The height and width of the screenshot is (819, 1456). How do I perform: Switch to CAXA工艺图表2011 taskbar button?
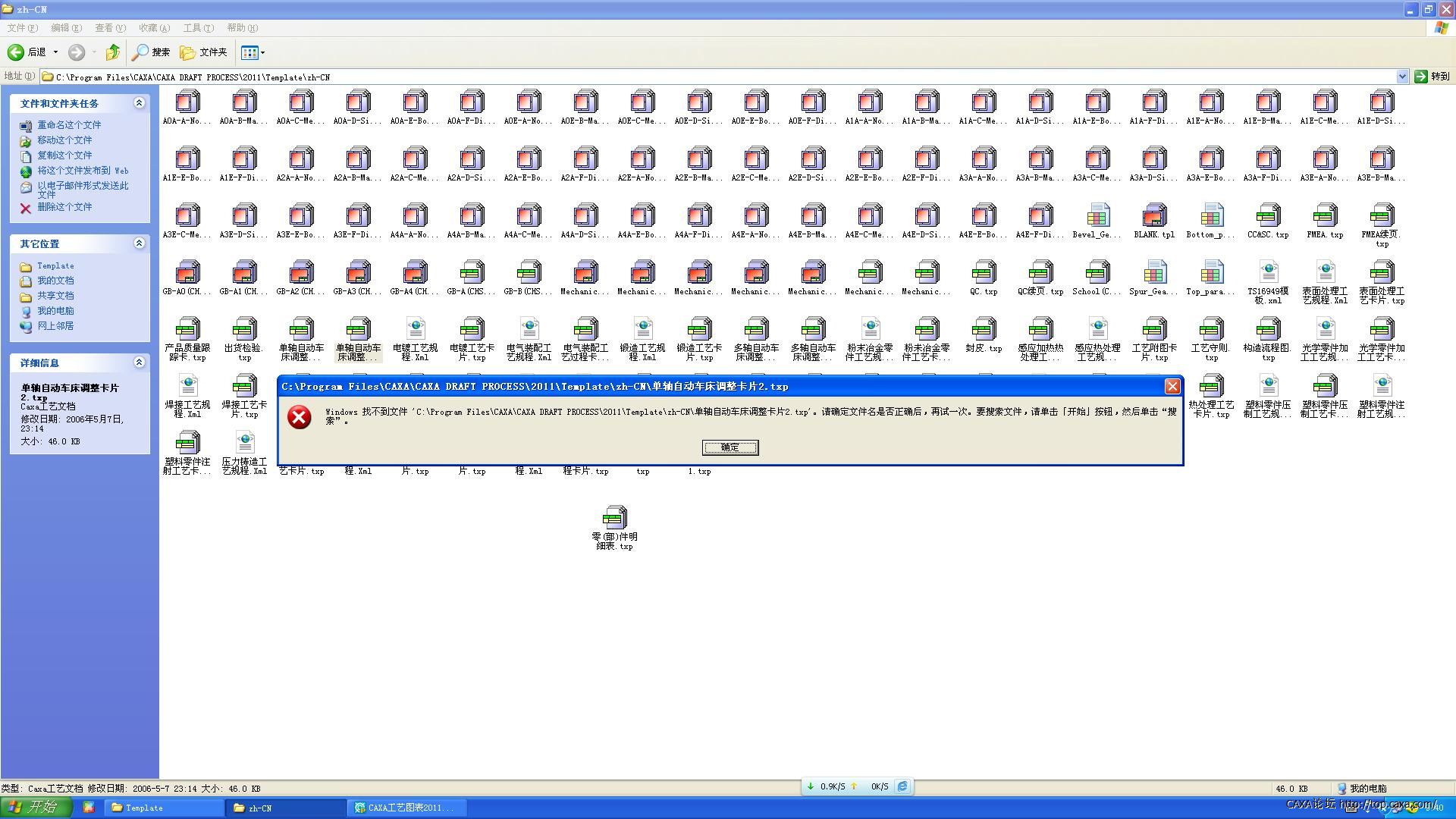pyautogui.click(x=407, y=808)
